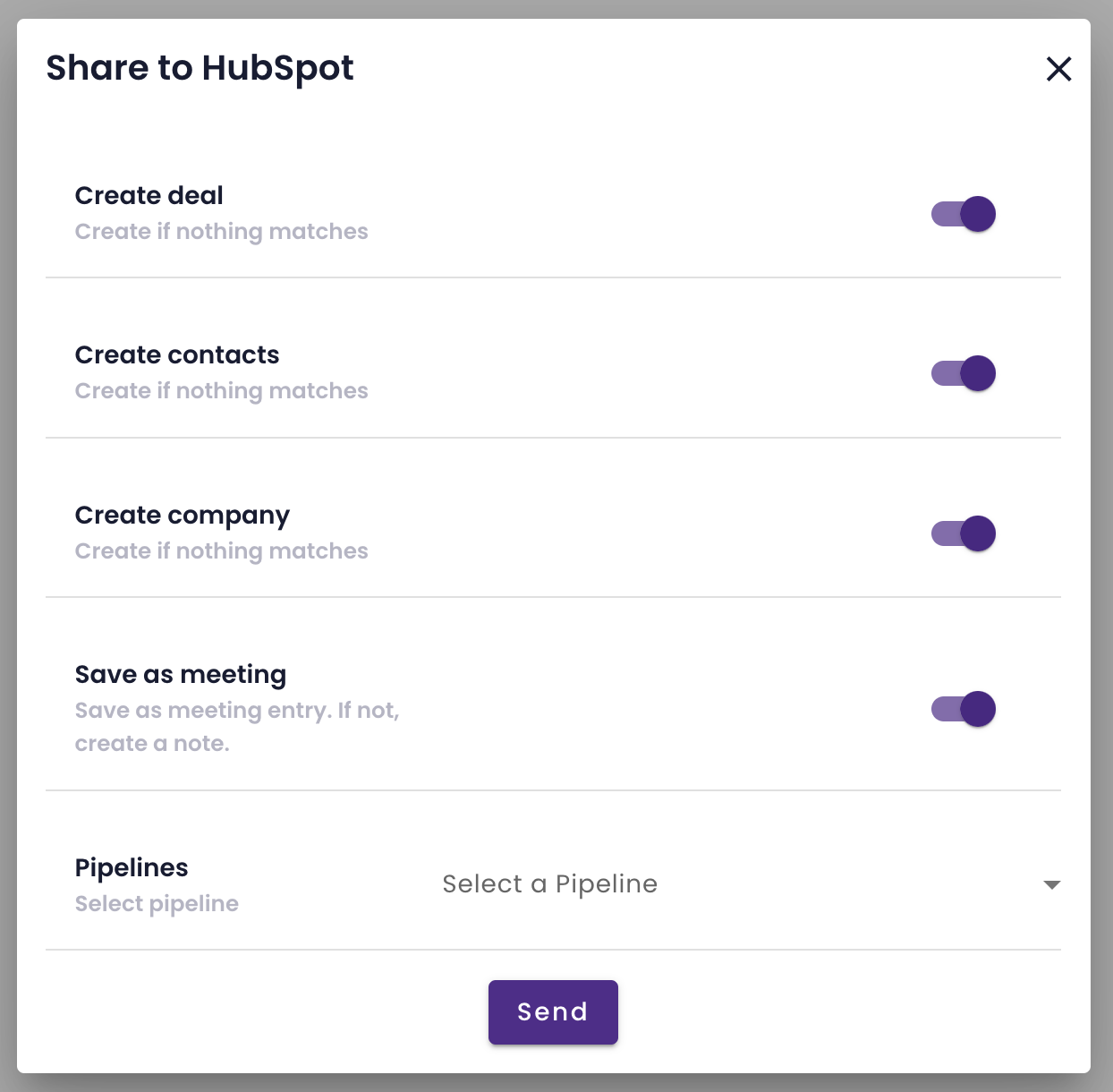The width and height of the screenshot is (1113, 1092).
Task: Click the Save as meeting label
Action: (x=181, y=674)
